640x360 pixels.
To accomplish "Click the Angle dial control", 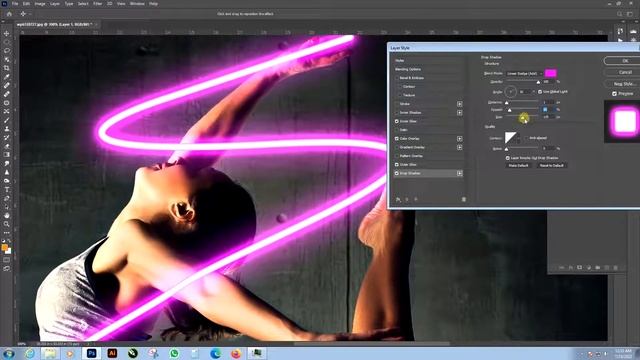I will (x=511, y=92).
